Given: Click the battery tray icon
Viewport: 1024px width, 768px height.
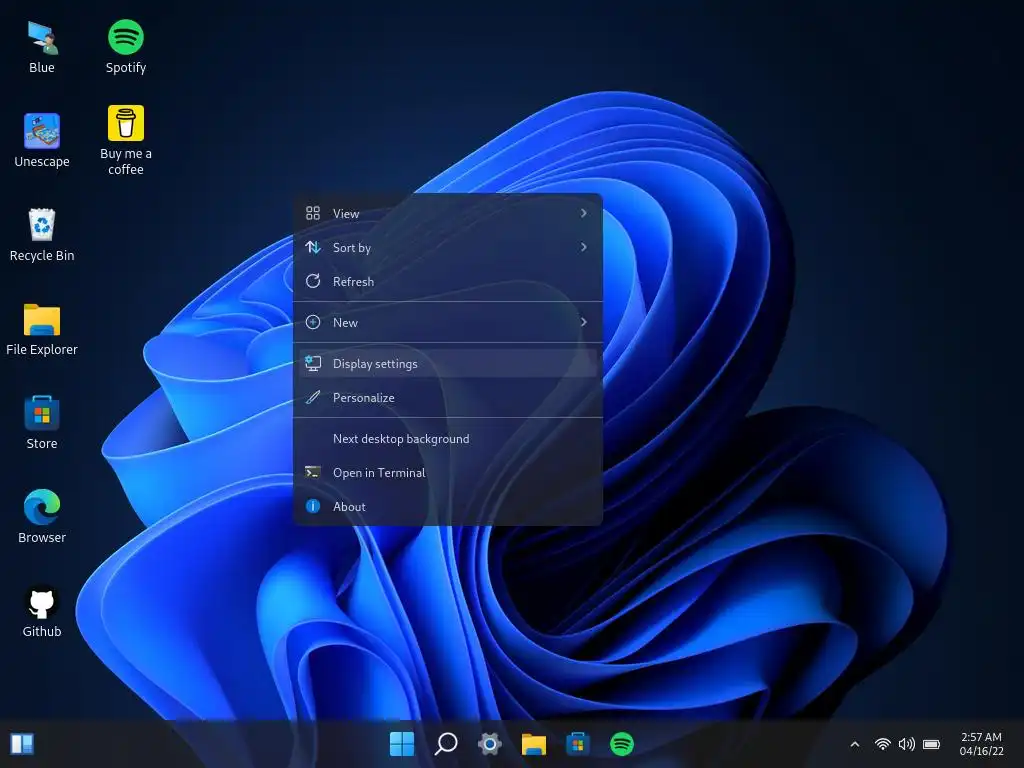Looking at the screenshot, I should [931, 744].
